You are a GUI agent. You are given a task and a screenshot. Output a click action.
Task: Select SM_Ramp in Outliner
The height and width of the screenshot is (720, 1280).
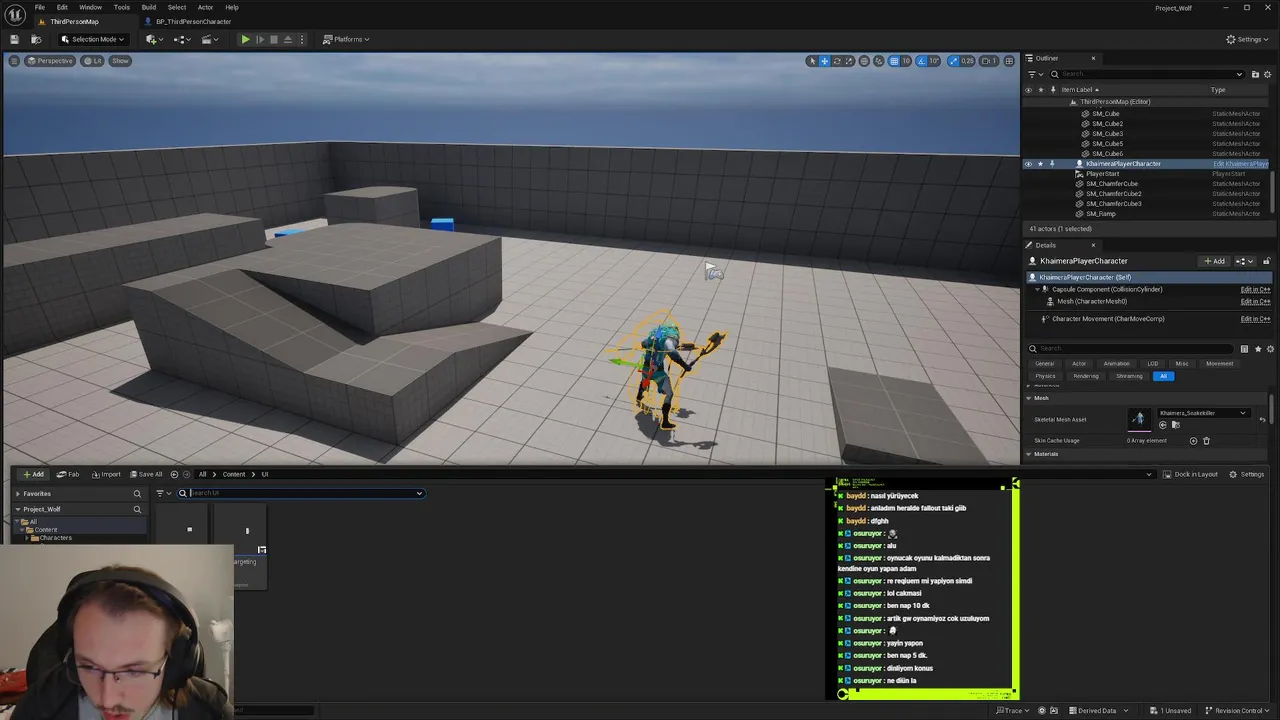pos(1100,214)
